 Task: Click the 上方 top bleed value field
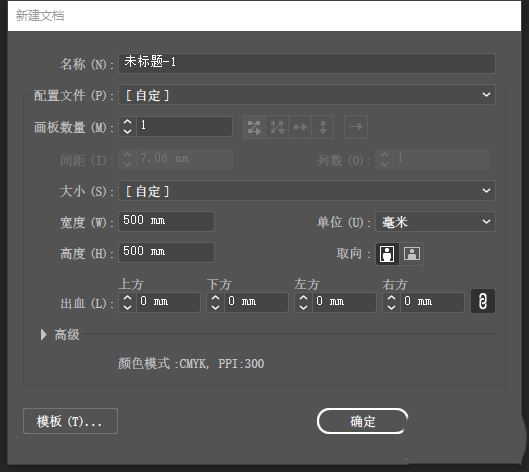click(x=168, y=302)
